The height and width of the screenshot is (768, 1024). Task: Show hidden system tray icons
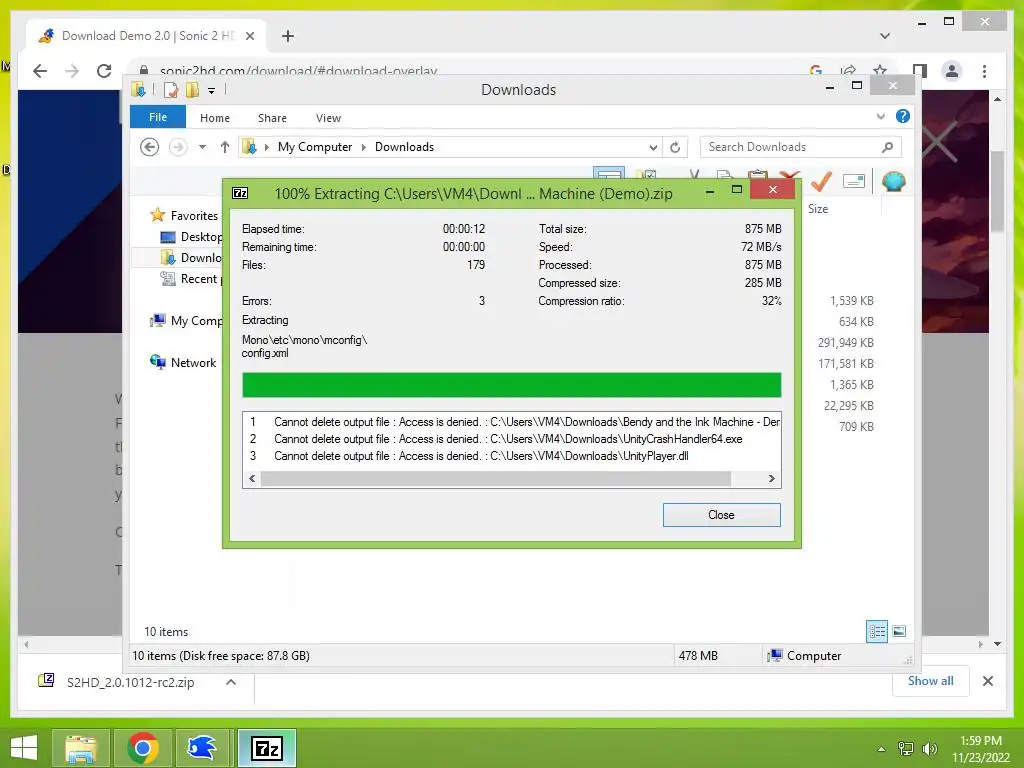pyautogui.click(x=881, y=749)
